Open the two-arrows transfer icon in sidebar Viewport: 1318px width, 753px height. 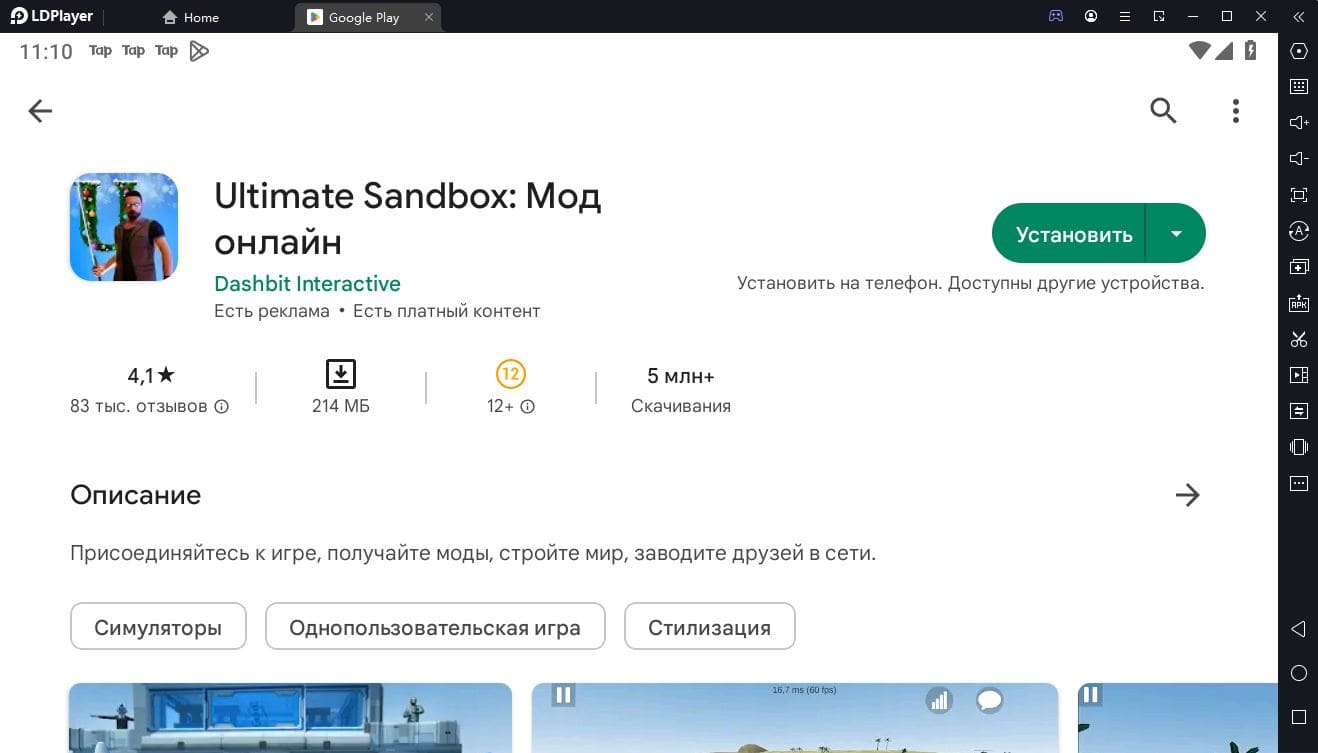pos(1299,411)
